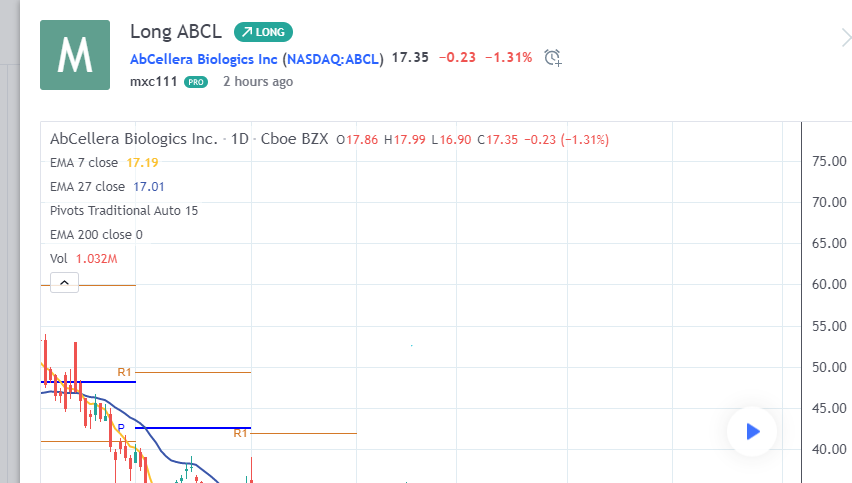Create a price alert with the alarm clock icon
Screen dimensions: 852x483
click(553, 58)
